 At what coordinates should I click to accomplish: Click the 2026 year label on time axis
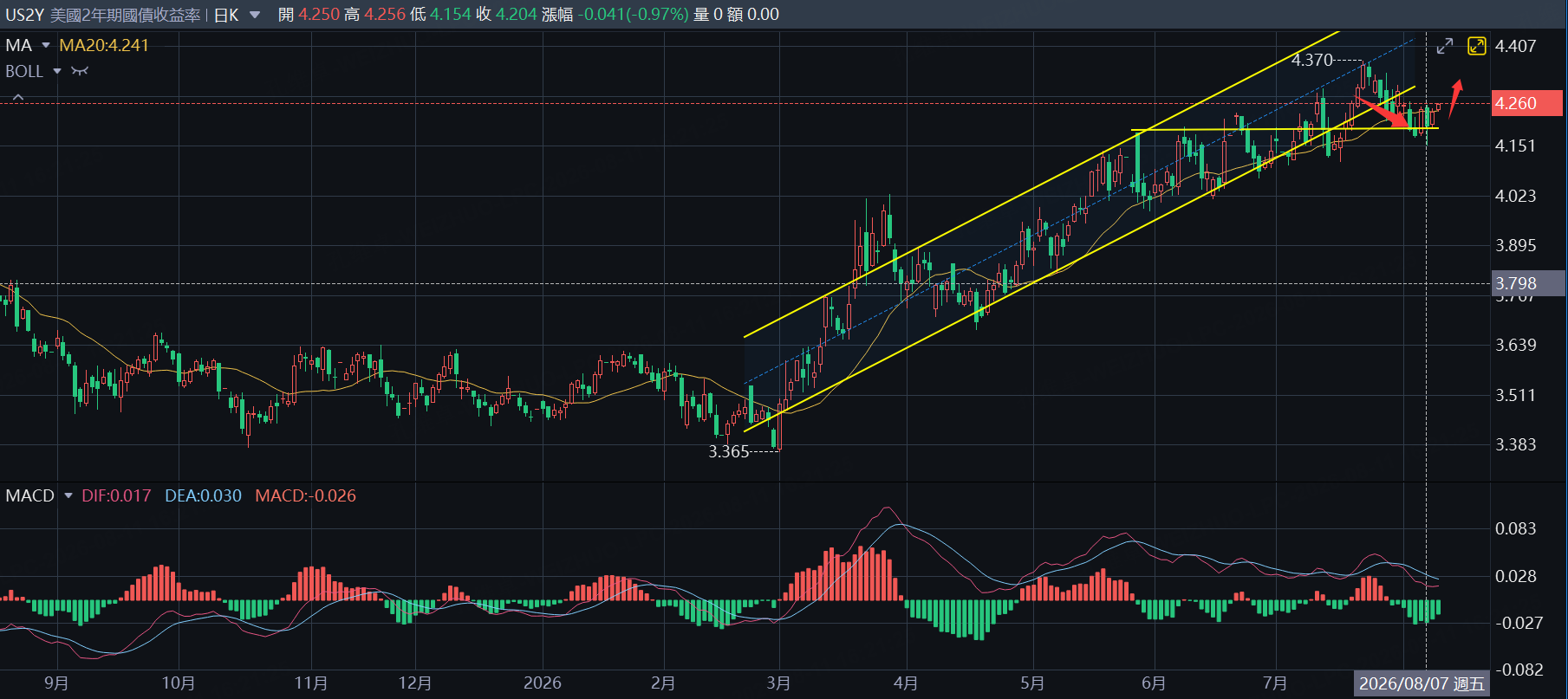(543, 683)
